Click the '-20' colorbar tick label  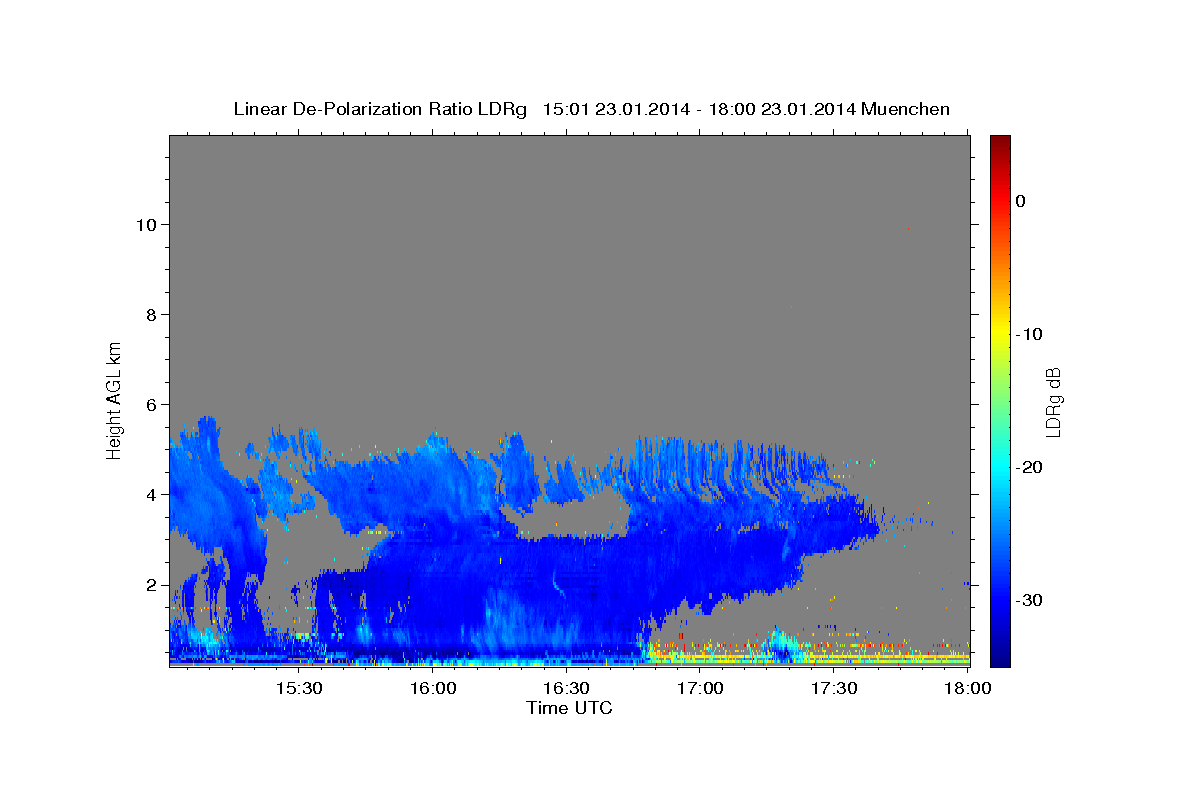1028,467
